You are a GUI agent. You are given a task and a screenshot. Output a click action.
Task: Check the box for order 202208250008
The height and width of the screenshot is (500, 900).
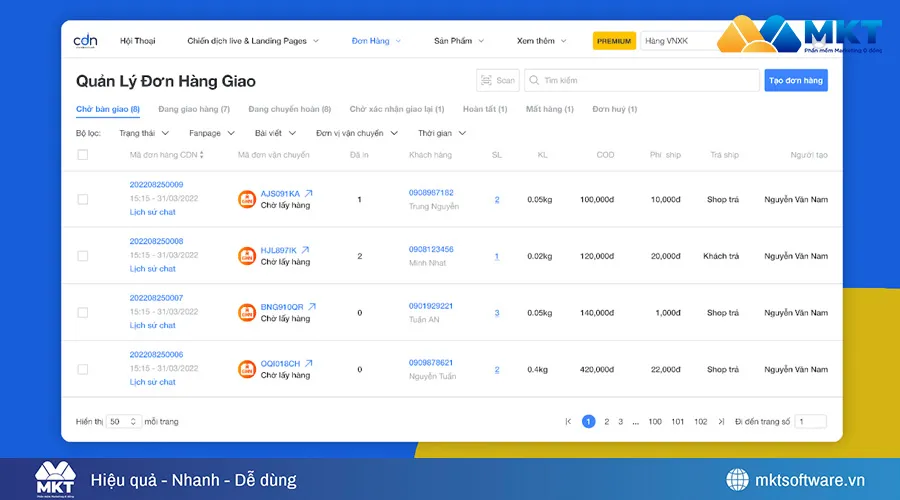tap(83, 256)
